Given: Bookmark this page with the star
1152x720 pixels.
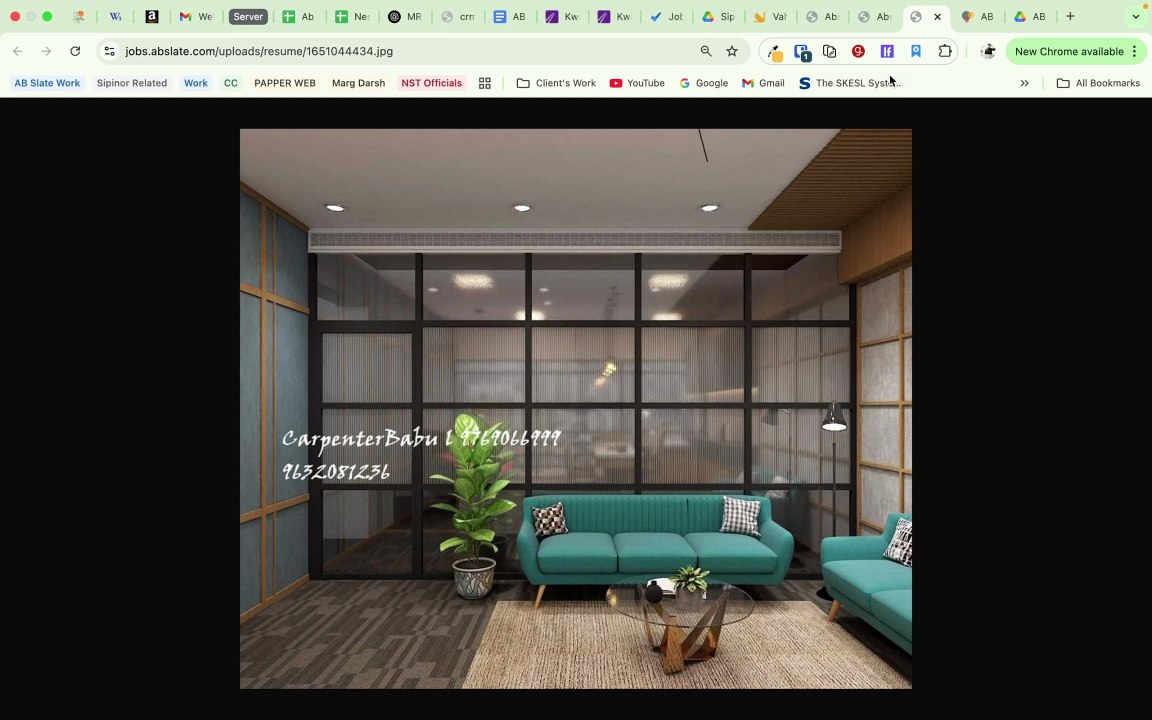Looking at the screenshot, I should tap(732, 51).
